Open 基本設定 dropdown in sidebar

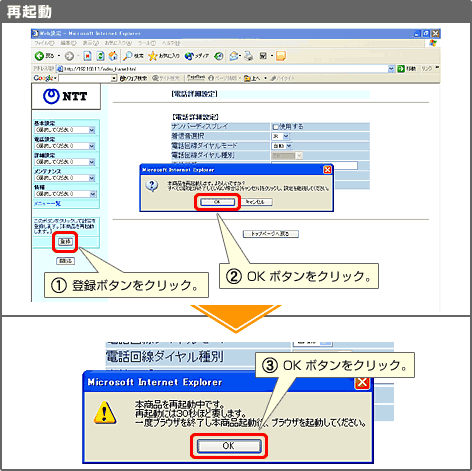click(65, 130)
